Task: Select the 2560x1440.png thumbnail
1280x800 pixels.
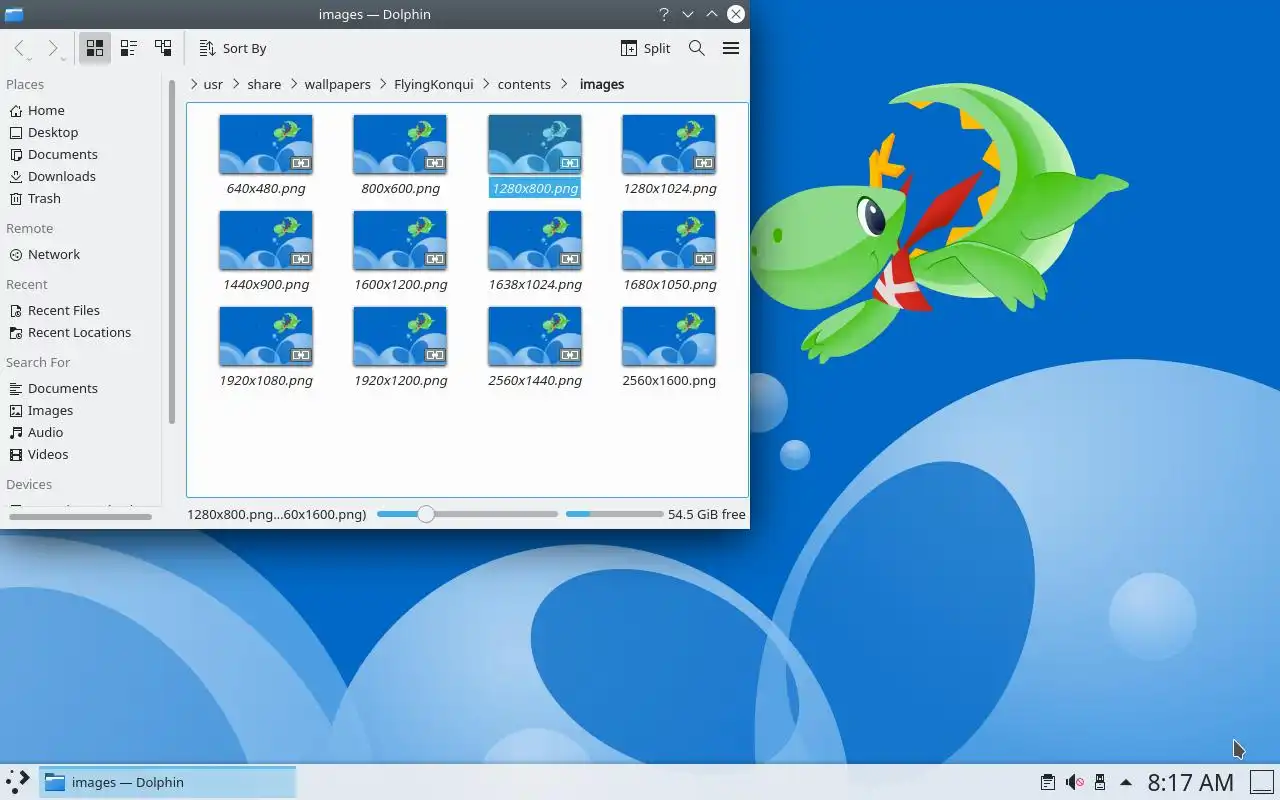Action: [535, 336]
